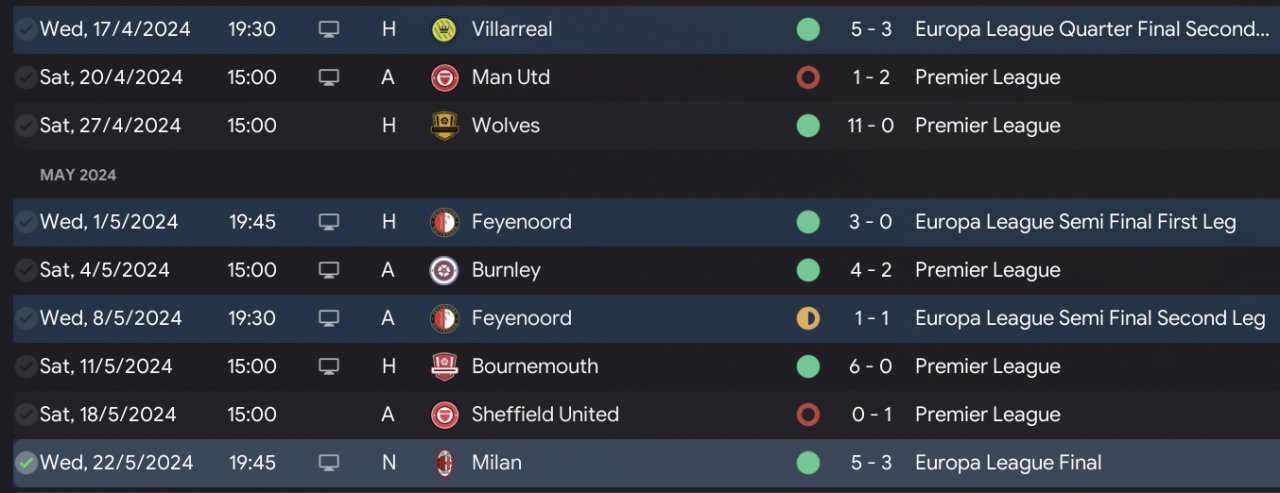The image size is (1280, 493).
Task: Open Europa League Final competition link
Action: (1008, 463)
